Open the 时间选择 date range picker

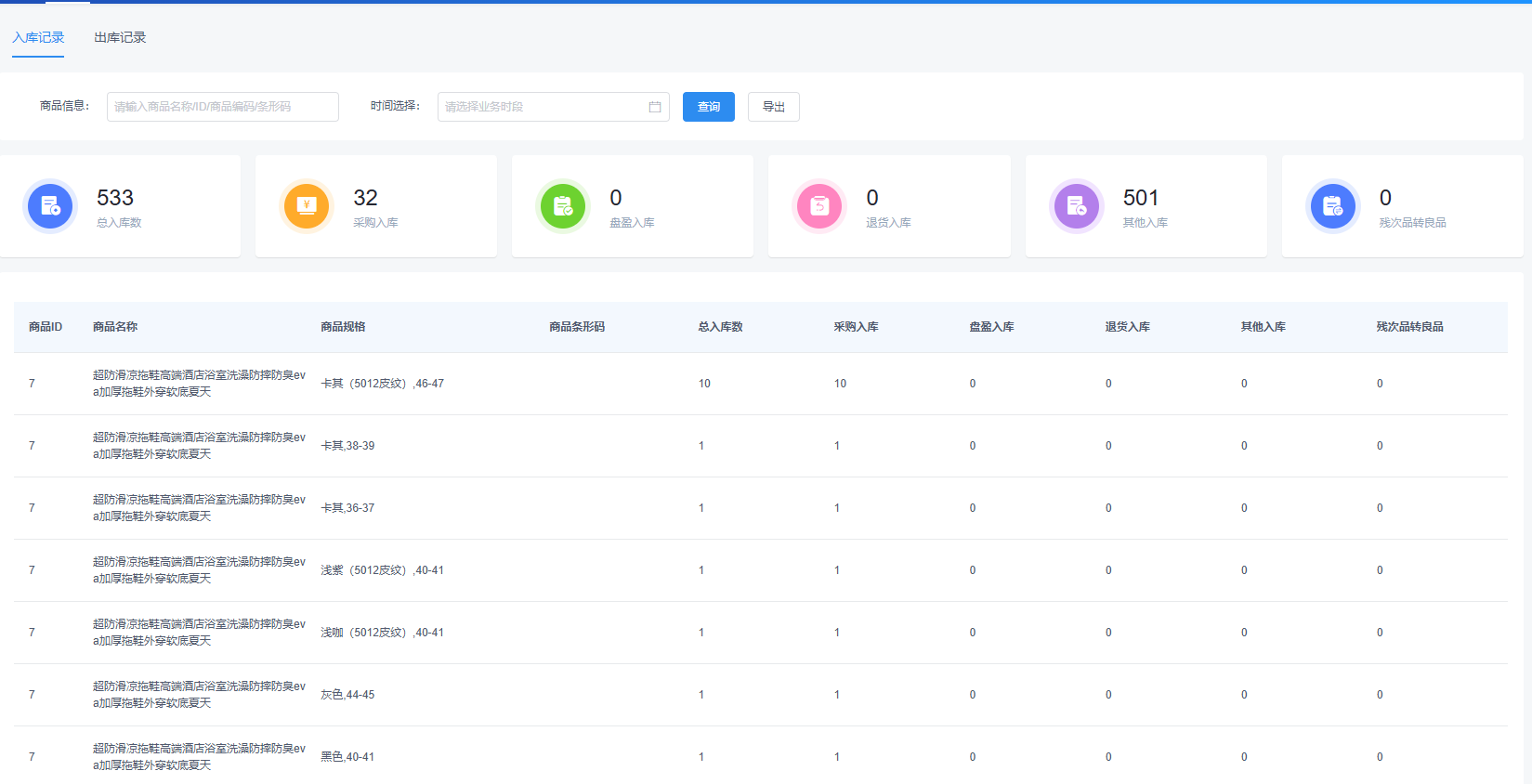tap(543, 107)
